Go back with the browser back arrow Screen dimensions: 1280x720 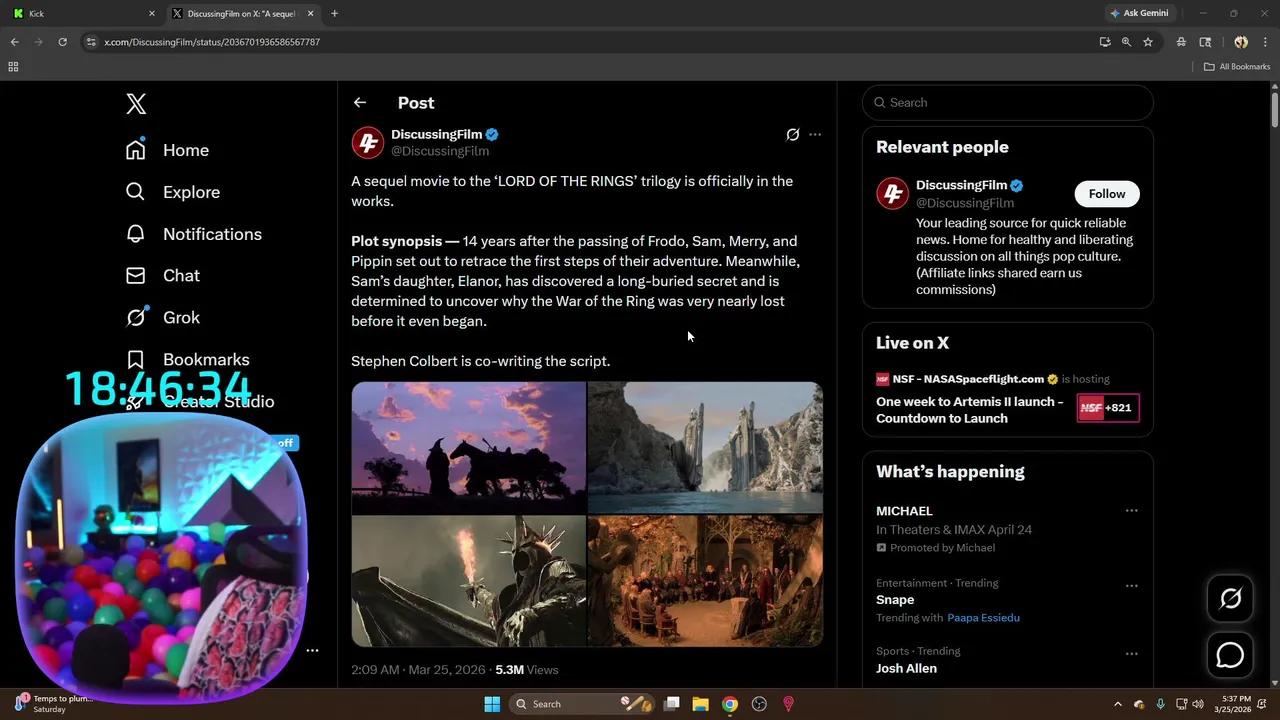point(14,42)
